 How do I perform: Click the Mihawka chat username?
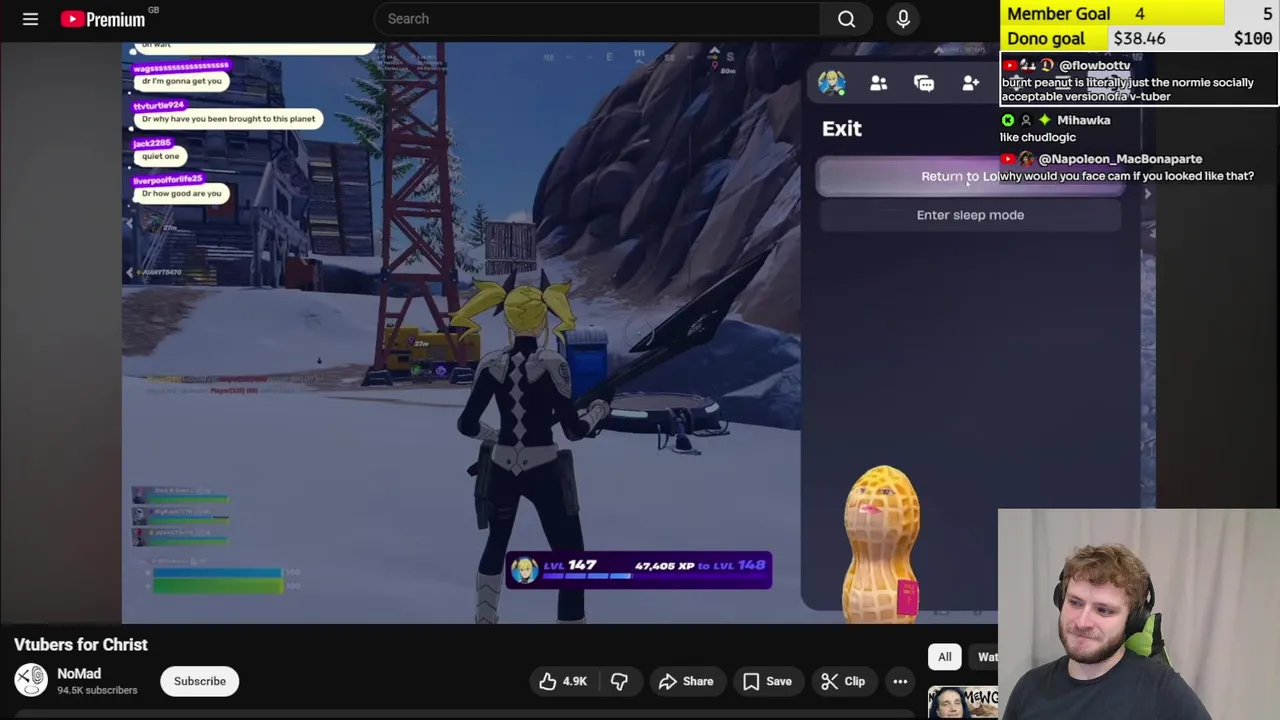pos(1084,120)
